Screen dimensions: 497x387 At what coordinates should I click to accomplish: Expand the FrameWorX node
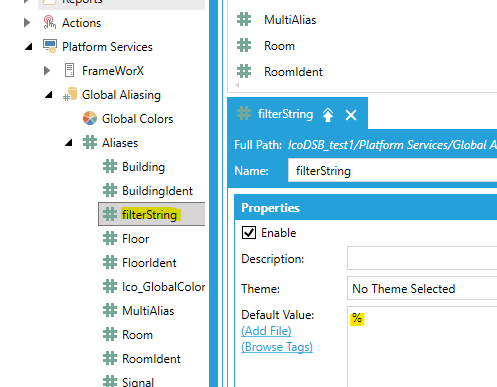tap(47, 71)
